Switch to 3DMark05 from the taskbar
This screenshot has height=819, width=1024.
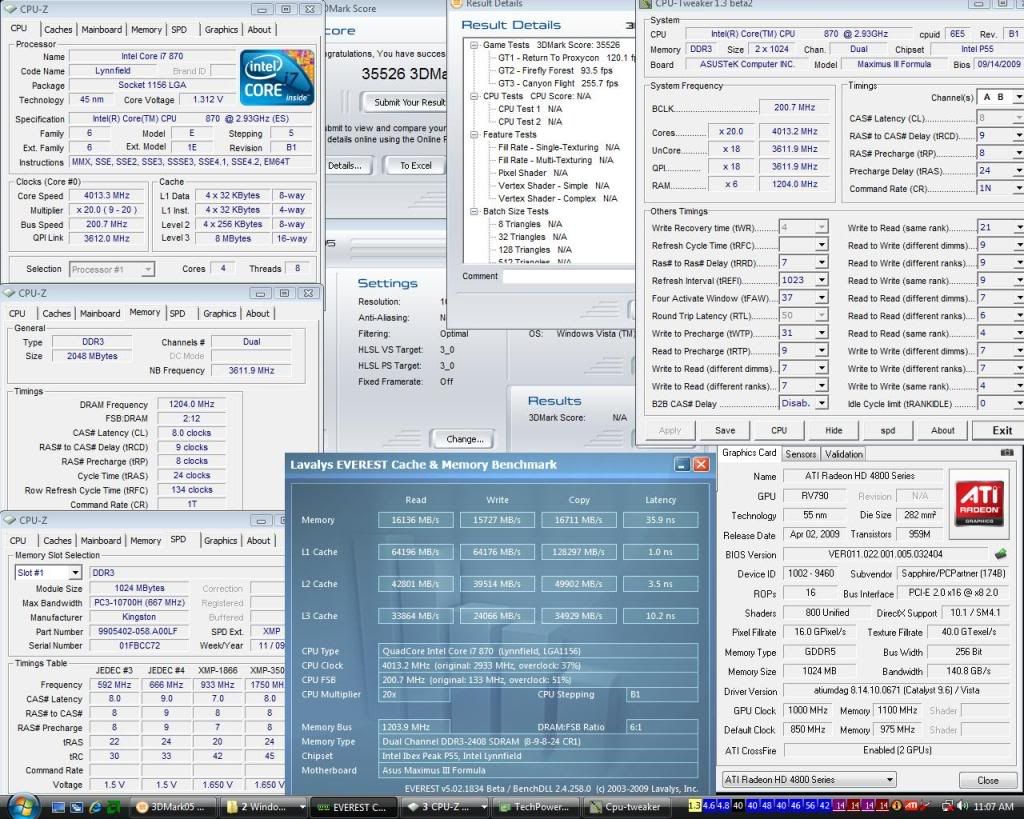[172, 807]
